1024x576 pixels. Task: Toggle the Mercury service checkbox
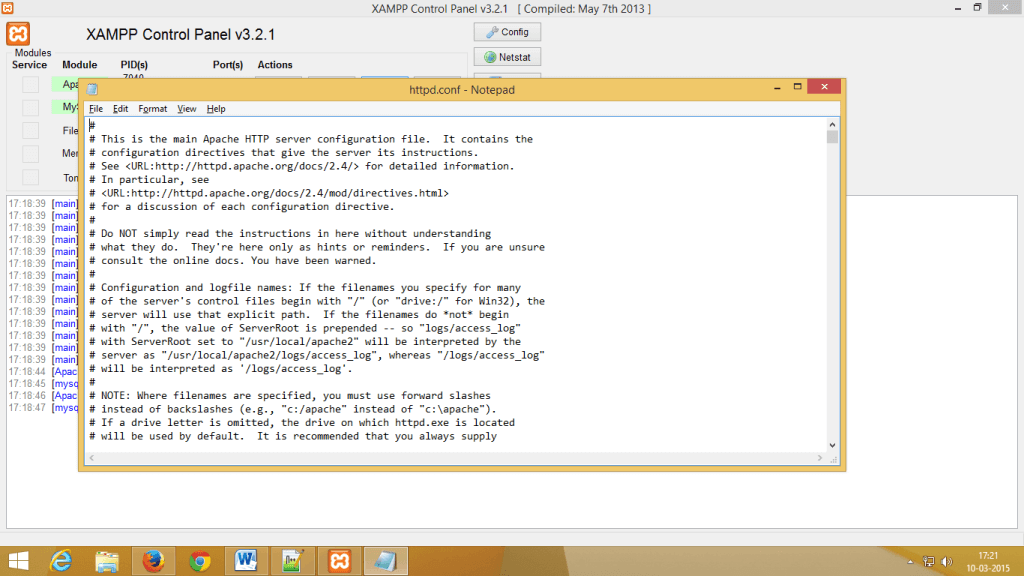pos(30,153)
